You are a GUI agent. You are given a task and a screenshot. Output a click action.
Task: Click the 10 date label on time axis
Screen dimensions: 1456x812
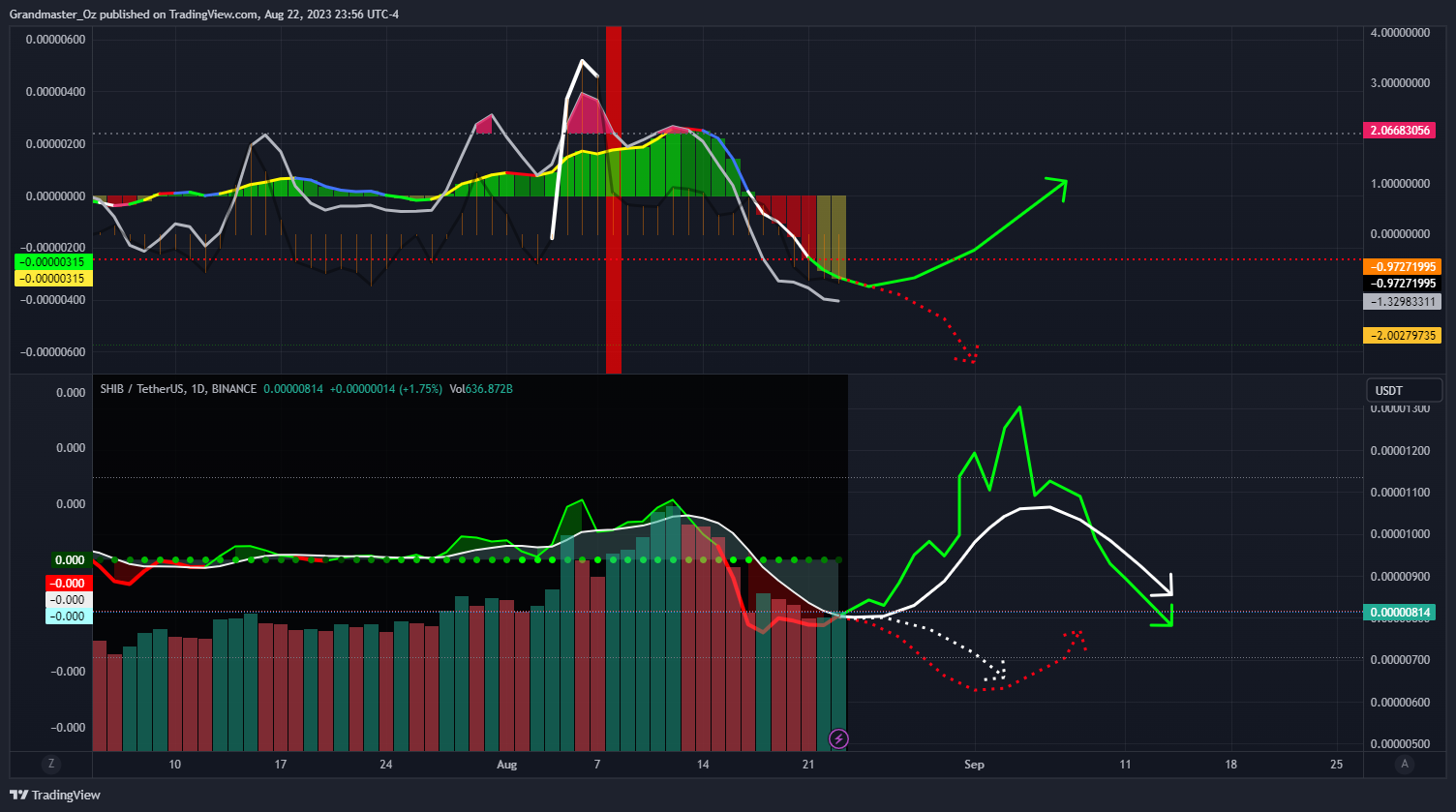tap(174, 765)
